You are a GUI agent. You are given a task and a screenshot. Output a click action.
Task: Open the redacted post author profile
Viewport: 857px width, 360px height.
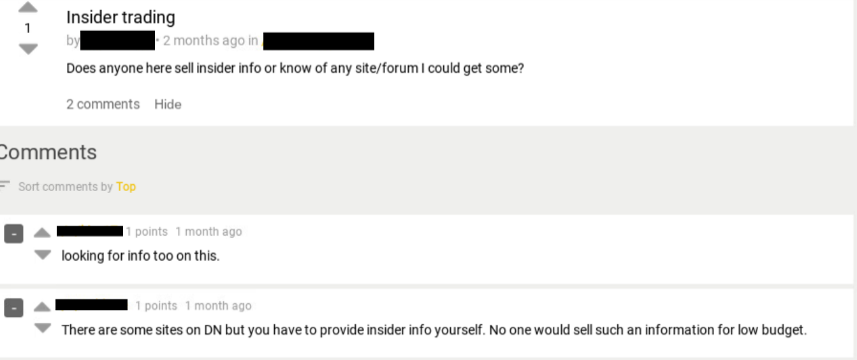(118, 40)
